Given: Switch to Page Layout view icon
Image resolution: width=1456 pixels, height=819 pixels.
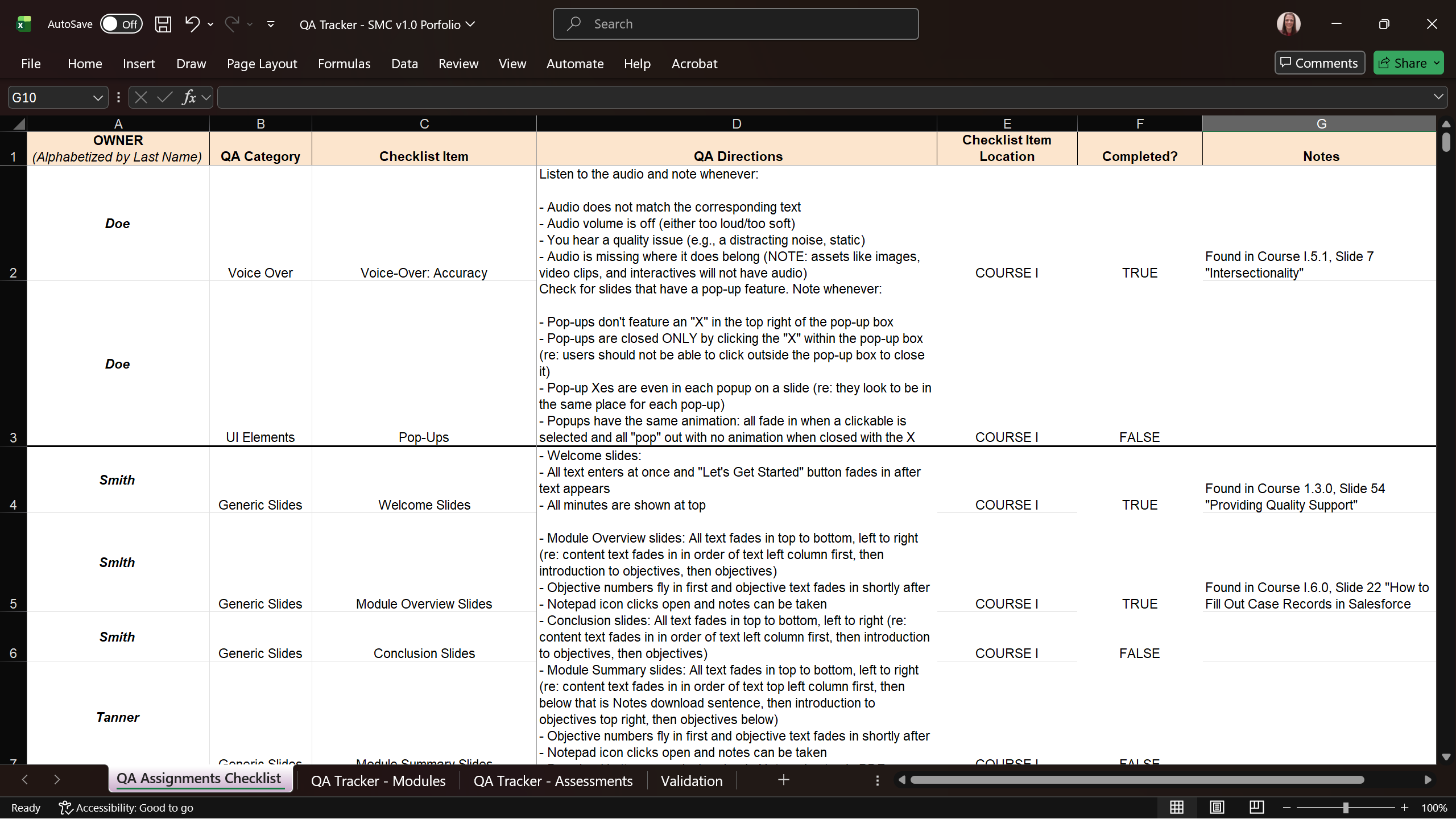Looking at the screenshot, I should pos(1217,807).
